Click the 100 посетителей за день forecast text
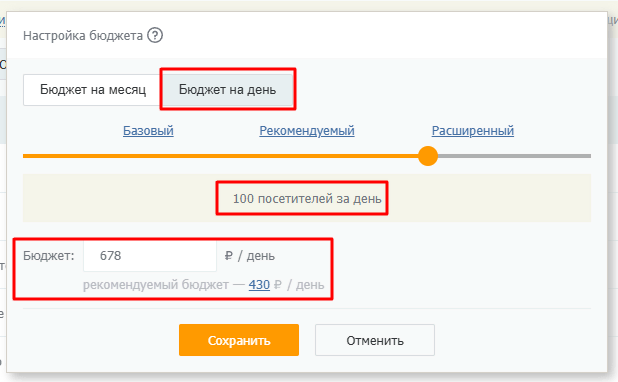 pyautogui.click(x=307, y=199)
